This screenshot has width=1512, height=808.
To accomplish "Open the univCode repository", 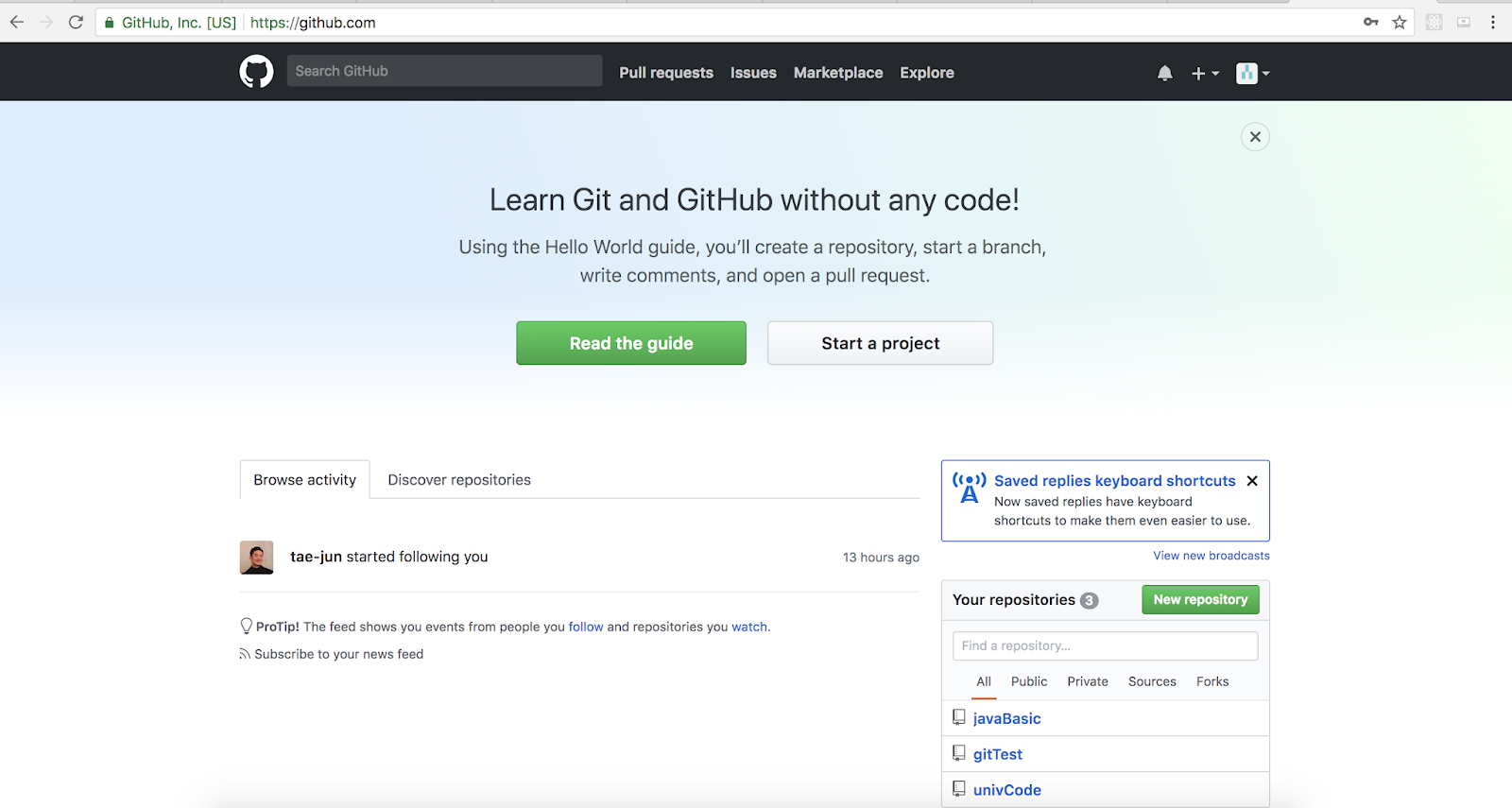I will [1007, 790].
